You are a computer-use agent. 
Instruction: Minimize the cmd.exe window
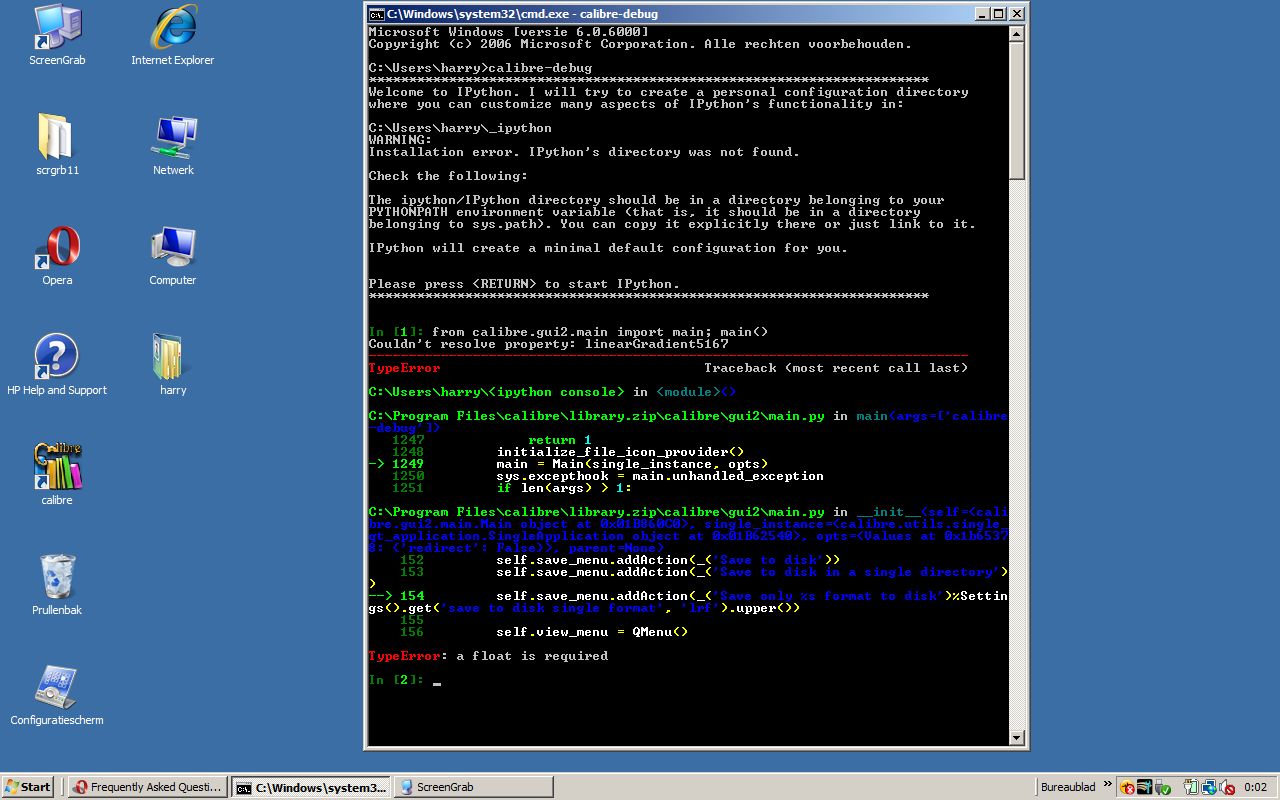983,14
